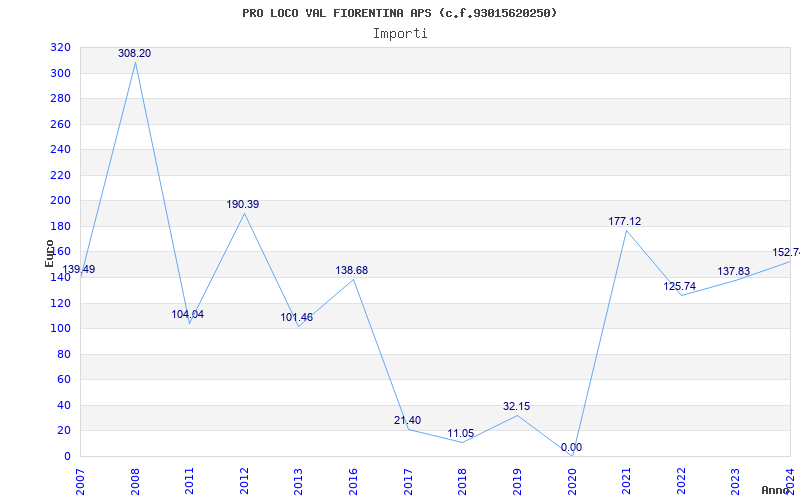The width and height of the screenshot is (800, 500).
Task: Click the 101.46 data label
Action: pos(296,317)
